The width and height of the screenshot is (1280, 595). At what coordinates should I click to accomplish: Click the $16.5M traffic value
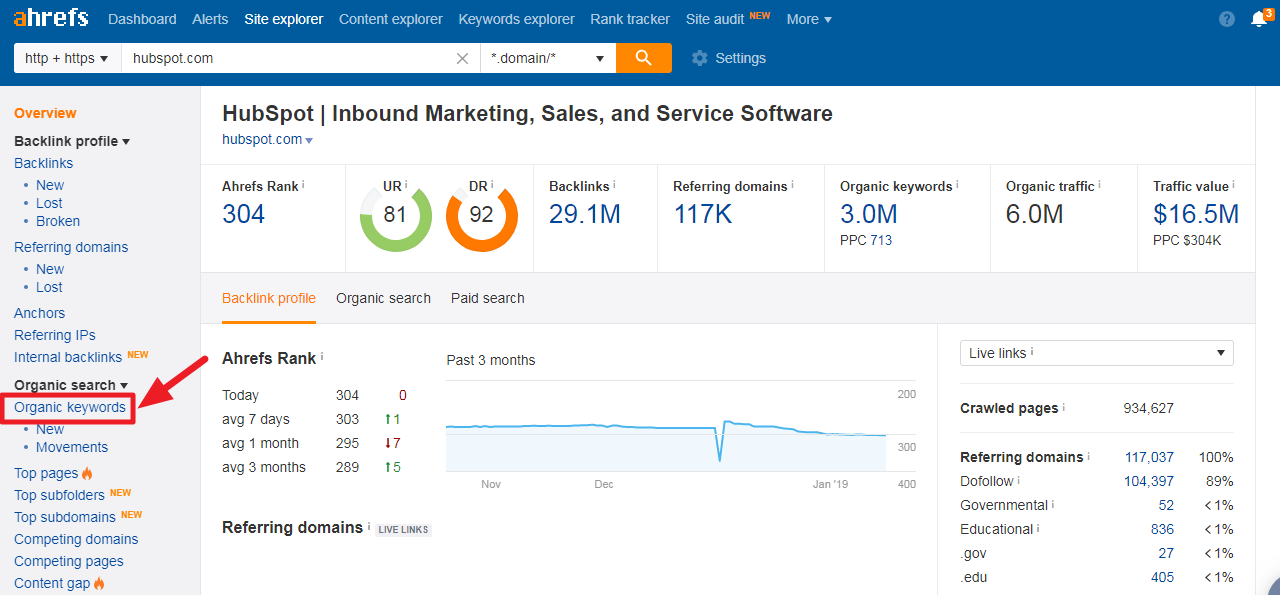(1196, 214)
